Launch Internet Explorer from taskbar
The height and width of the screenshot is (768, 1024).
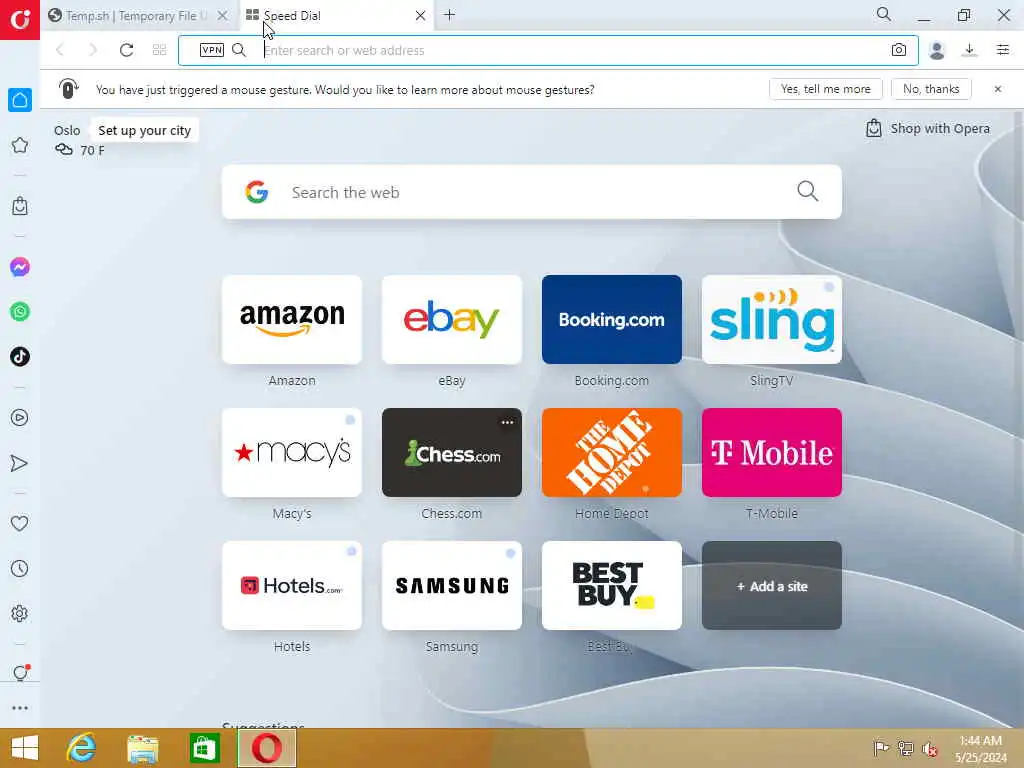tap(82, 748)
